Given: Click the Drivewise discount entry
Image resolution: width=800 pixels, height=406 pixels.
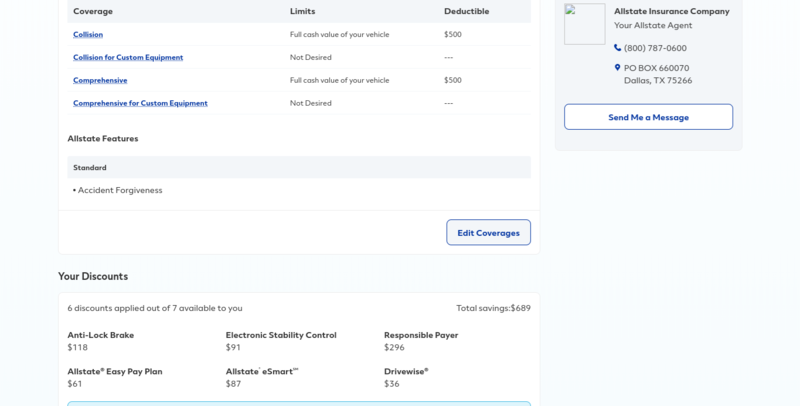Looking at the screenshot, I should [406, 371].
